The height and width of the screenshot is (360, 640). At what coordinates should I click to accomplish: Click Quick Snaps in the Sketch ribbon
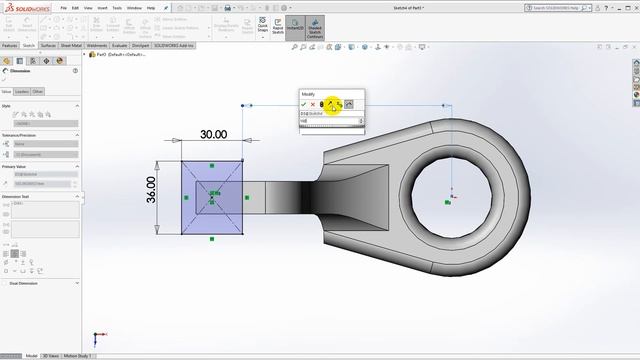tap(262, 27)
